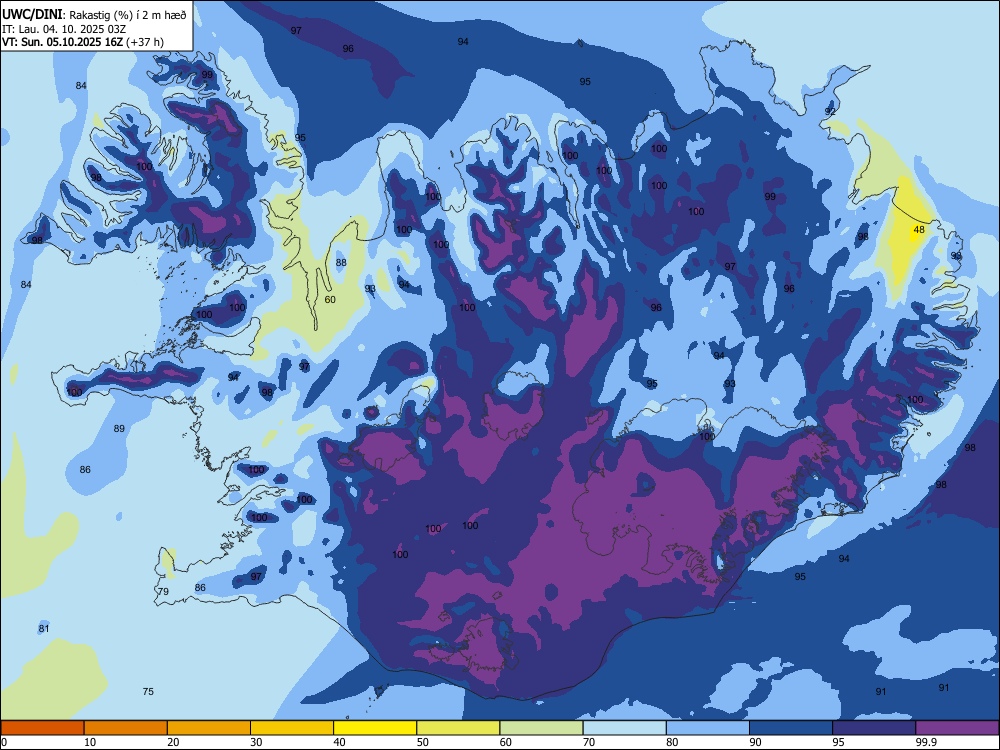Click the pale blue 70–80 legend swatch

point(624,728)
